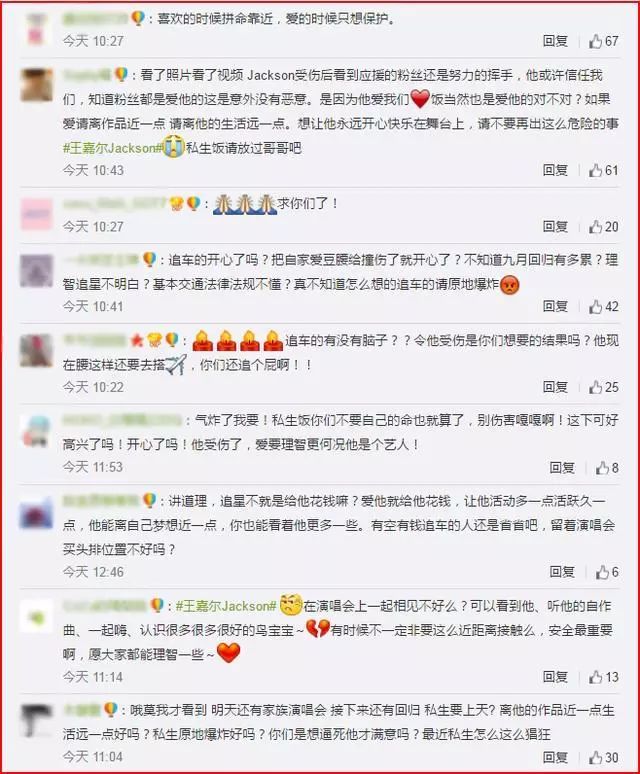640x774 pixels.
Task: Like the 求你们了 comment
Action: click(603, 227)
